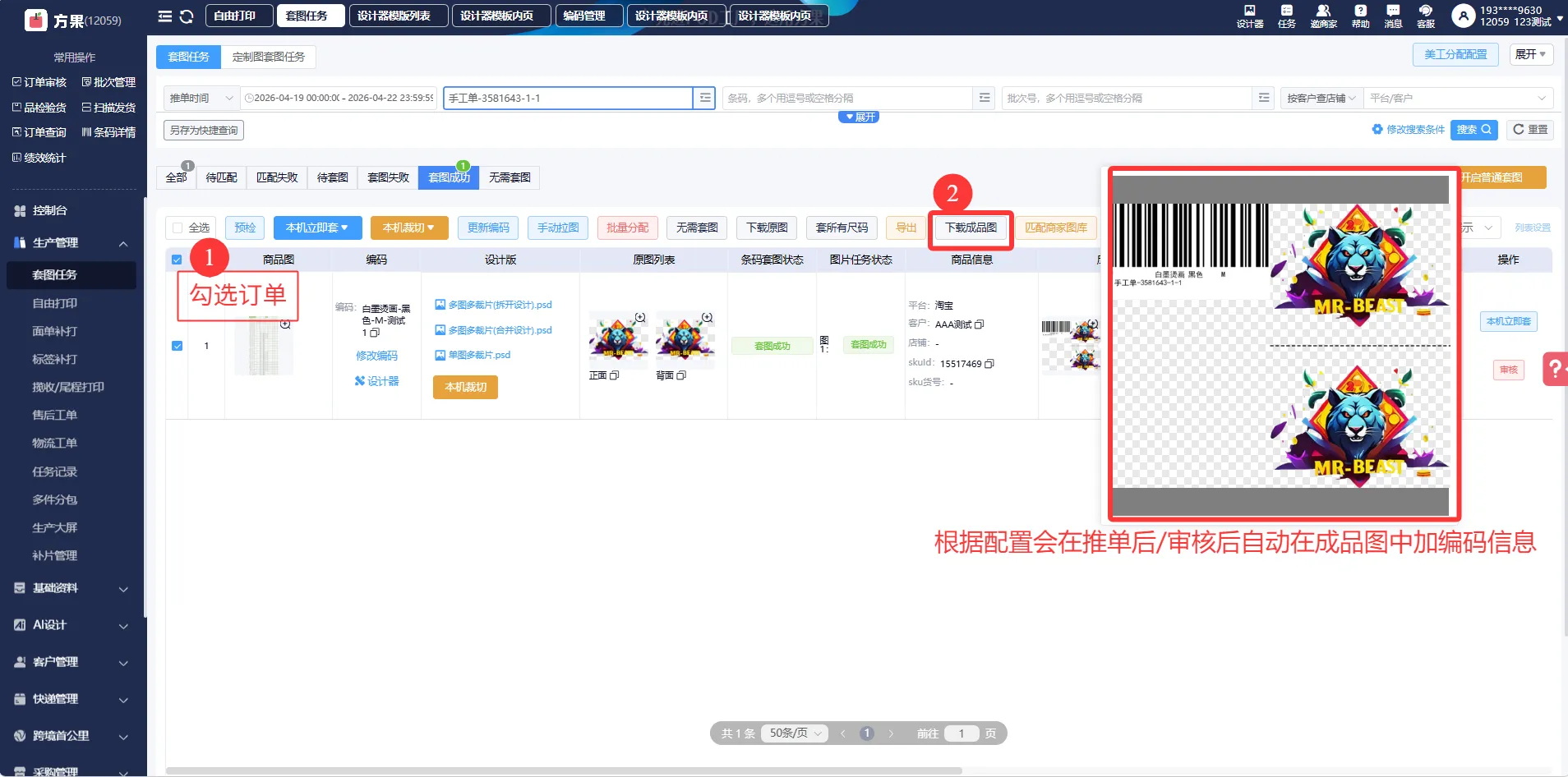The image size is (1568, 777).
Task: Open the 设计器 icon in the top bar
Action: point(1249,16)
